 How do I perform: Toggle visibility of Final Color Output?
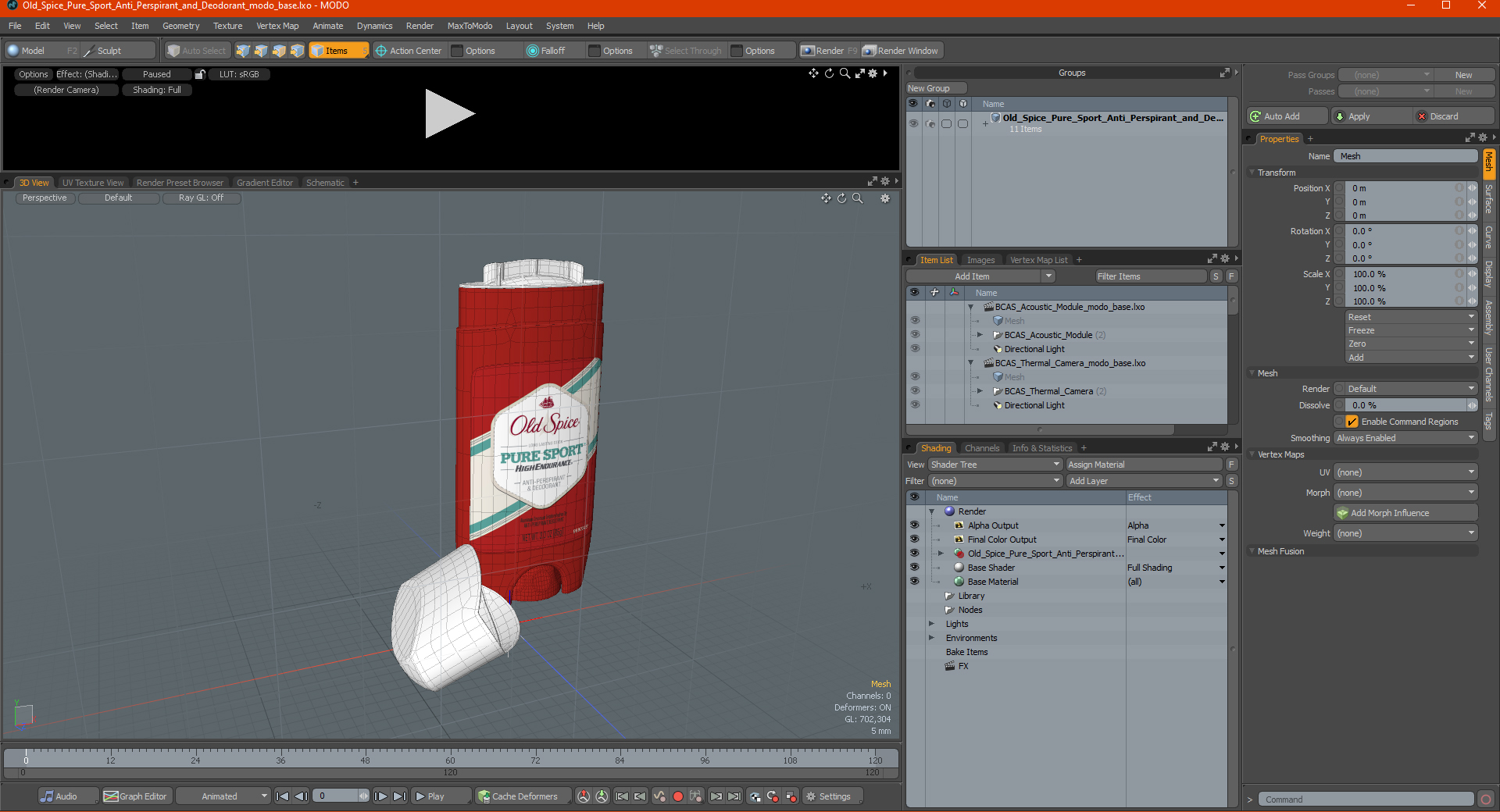(914, 540)
